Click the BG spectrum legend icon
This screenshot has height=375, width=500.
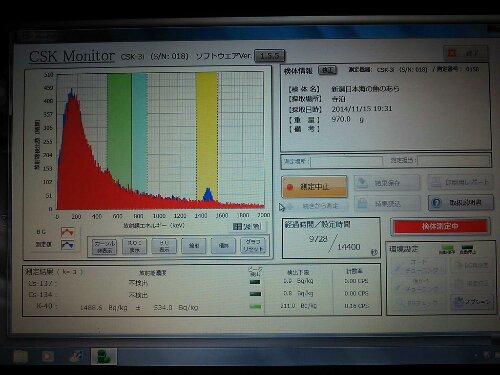pos(68,232)
